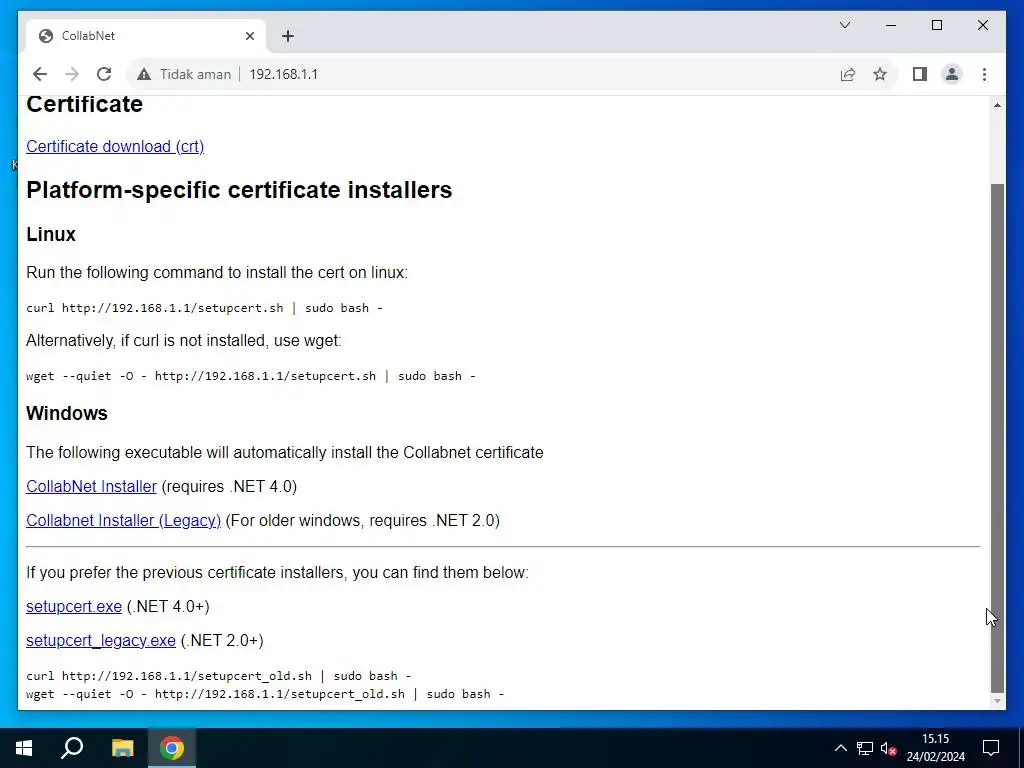Click the 'Windows' heading
The image size is (1024, 768).
tap(67, 413)
